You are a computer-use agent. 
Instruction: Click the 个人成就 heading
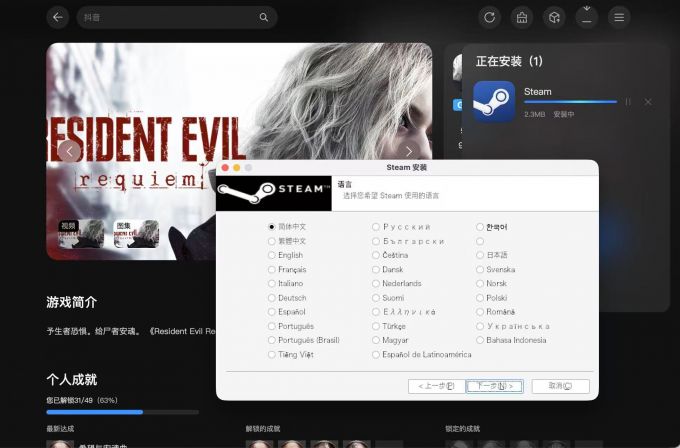coord(72,380)
